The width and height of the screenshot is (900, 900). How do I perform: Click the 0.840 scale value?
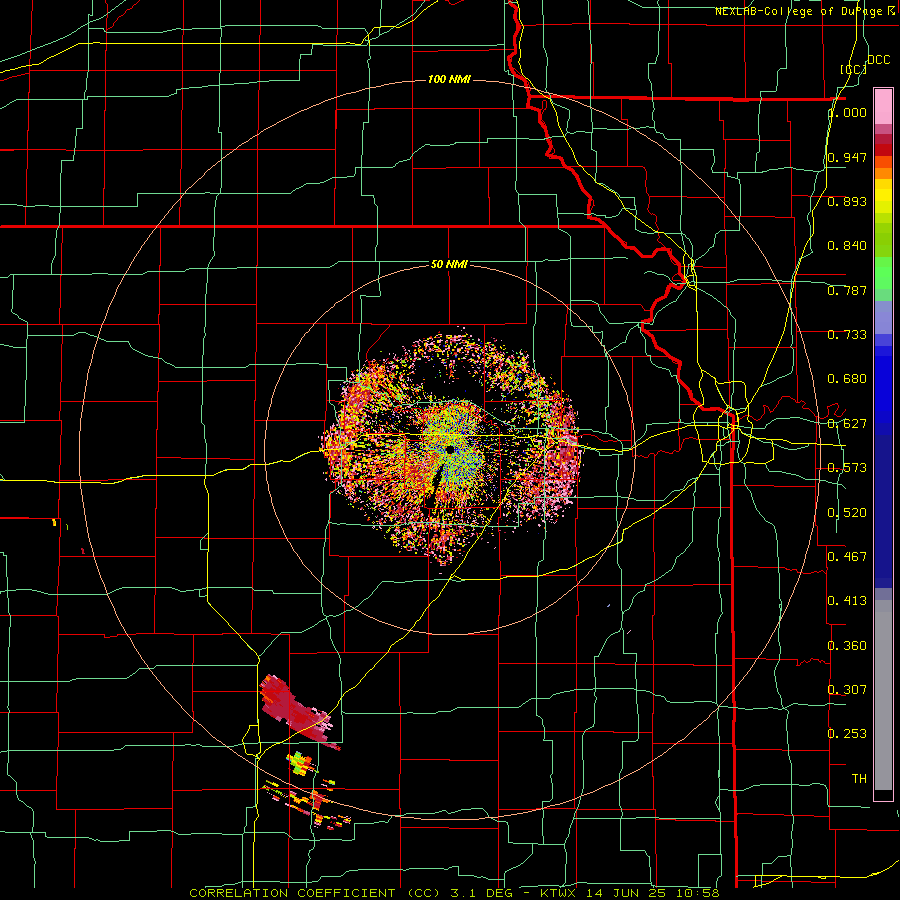click(847, 246)
